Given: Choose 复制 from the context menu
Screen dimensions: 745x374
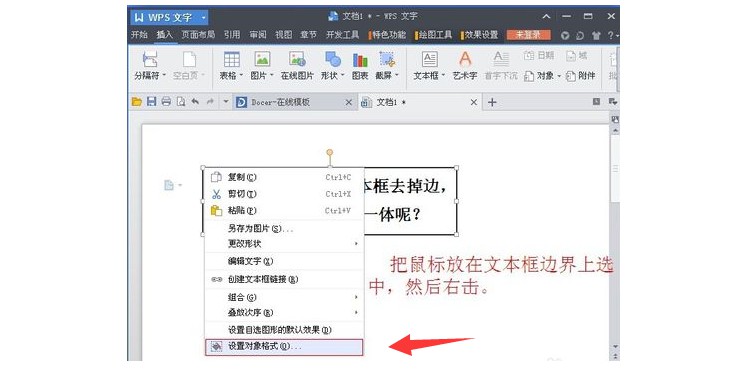Looking at the screenshot, I should (x=284, y=177).
